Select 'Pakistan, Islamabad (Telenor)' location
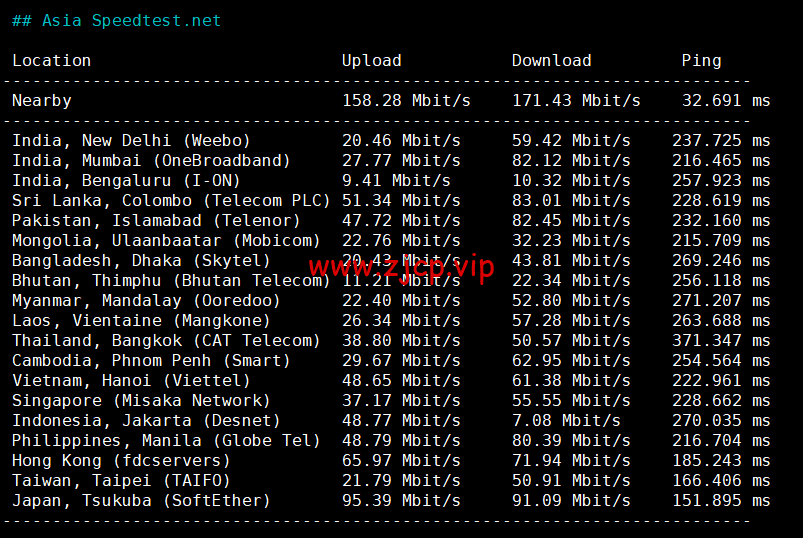Image resolution: width=803 pixels, height=538 pixels. point(156,220)
